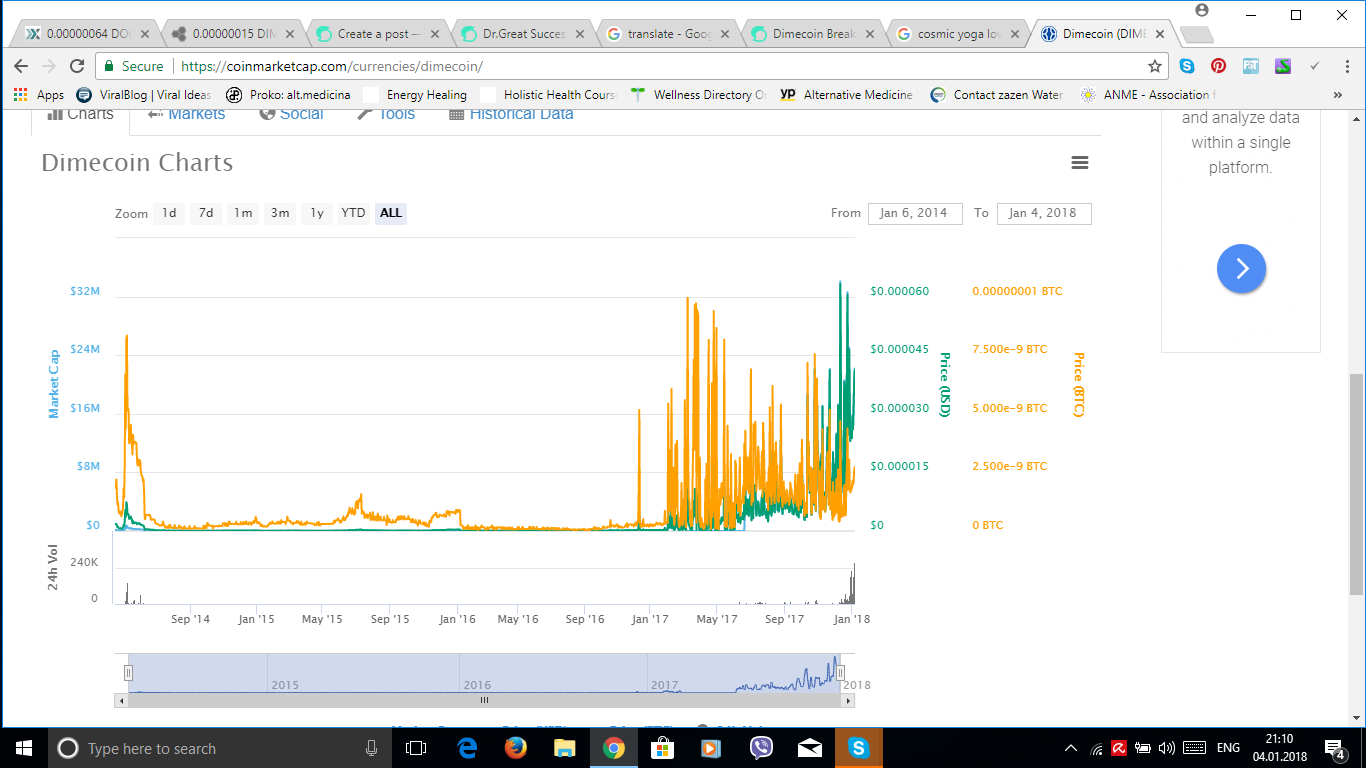Viewport: 1366px width, 768px height.
Task: Open Energy Healing bookmark
Action: coord(416,95)
